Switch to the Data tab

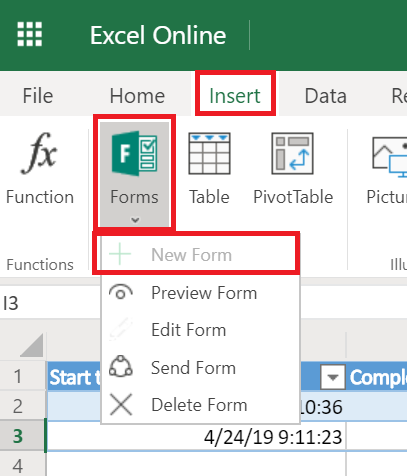(x=326, y=96)
